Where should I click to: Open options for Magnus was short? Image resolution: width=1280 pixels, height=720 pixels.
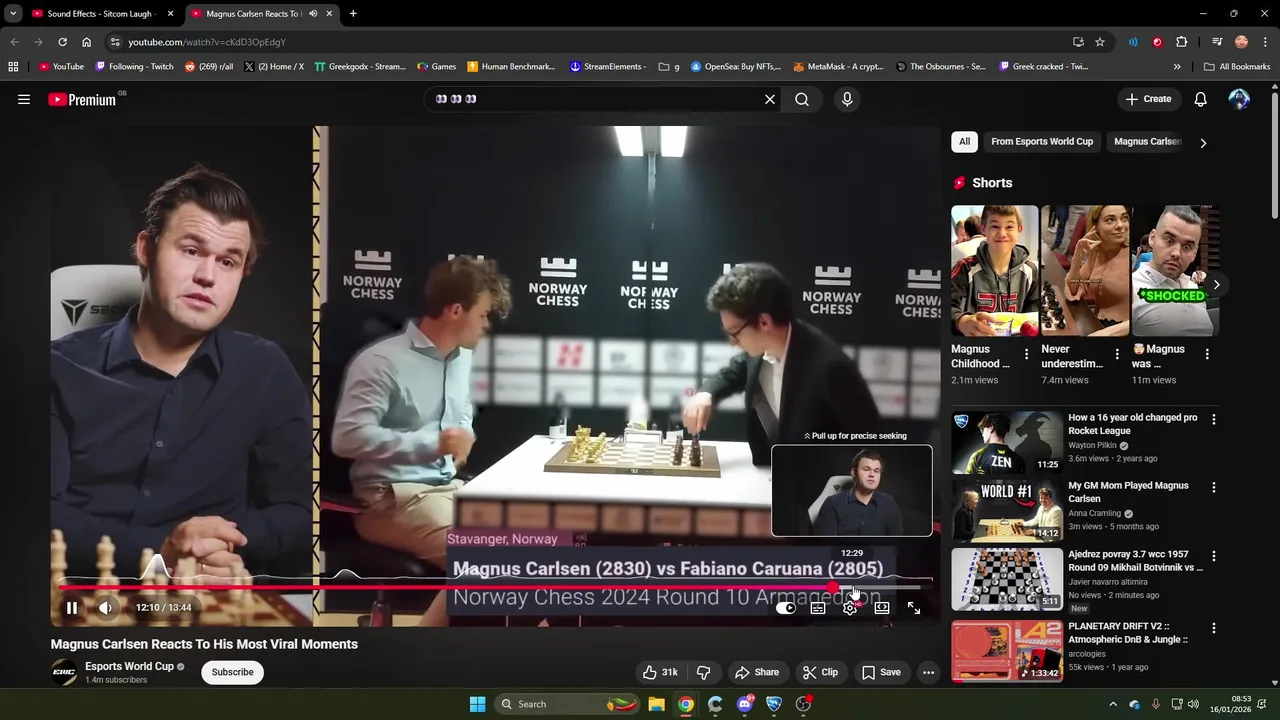(x=1207, y=354)
